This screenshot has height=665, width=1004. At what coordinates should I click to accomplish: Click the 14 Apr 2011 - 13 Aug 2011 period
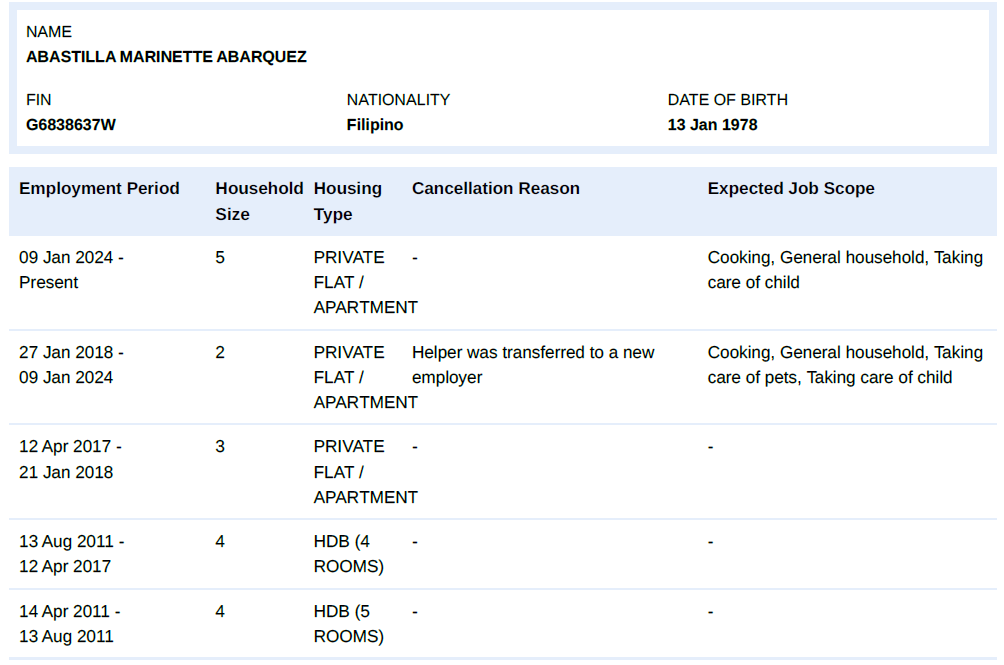coord(71,624)
